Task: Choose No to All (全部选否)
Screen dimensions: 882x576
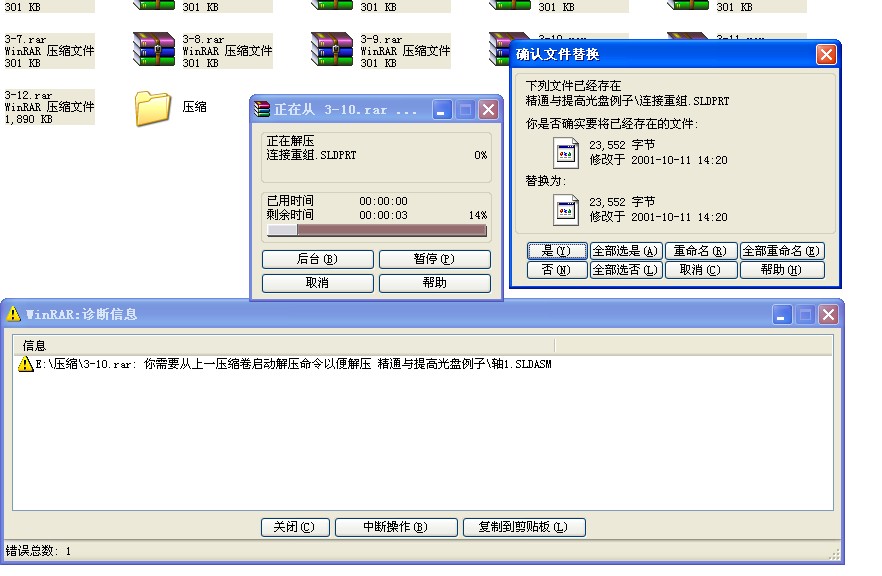Action: pyautogui.click(x=625, y=270)
